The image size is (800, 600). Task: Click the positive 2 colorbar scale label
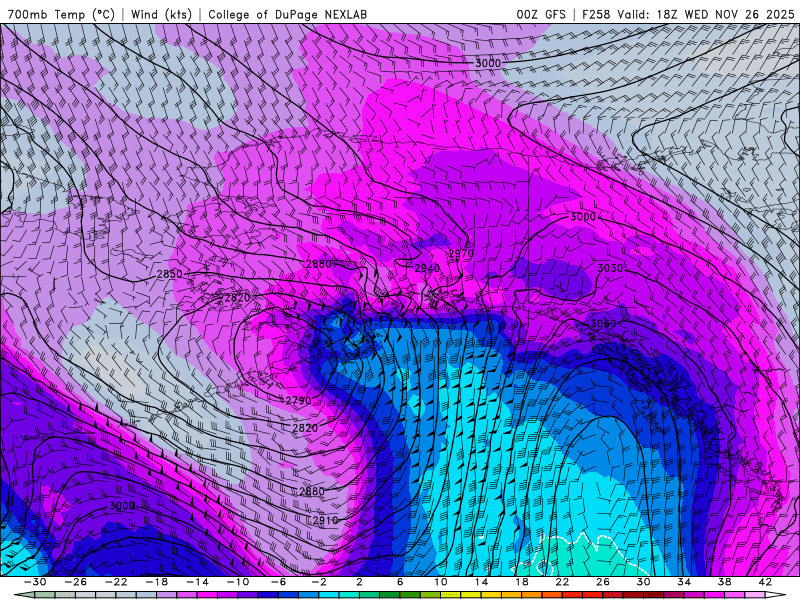359,582
